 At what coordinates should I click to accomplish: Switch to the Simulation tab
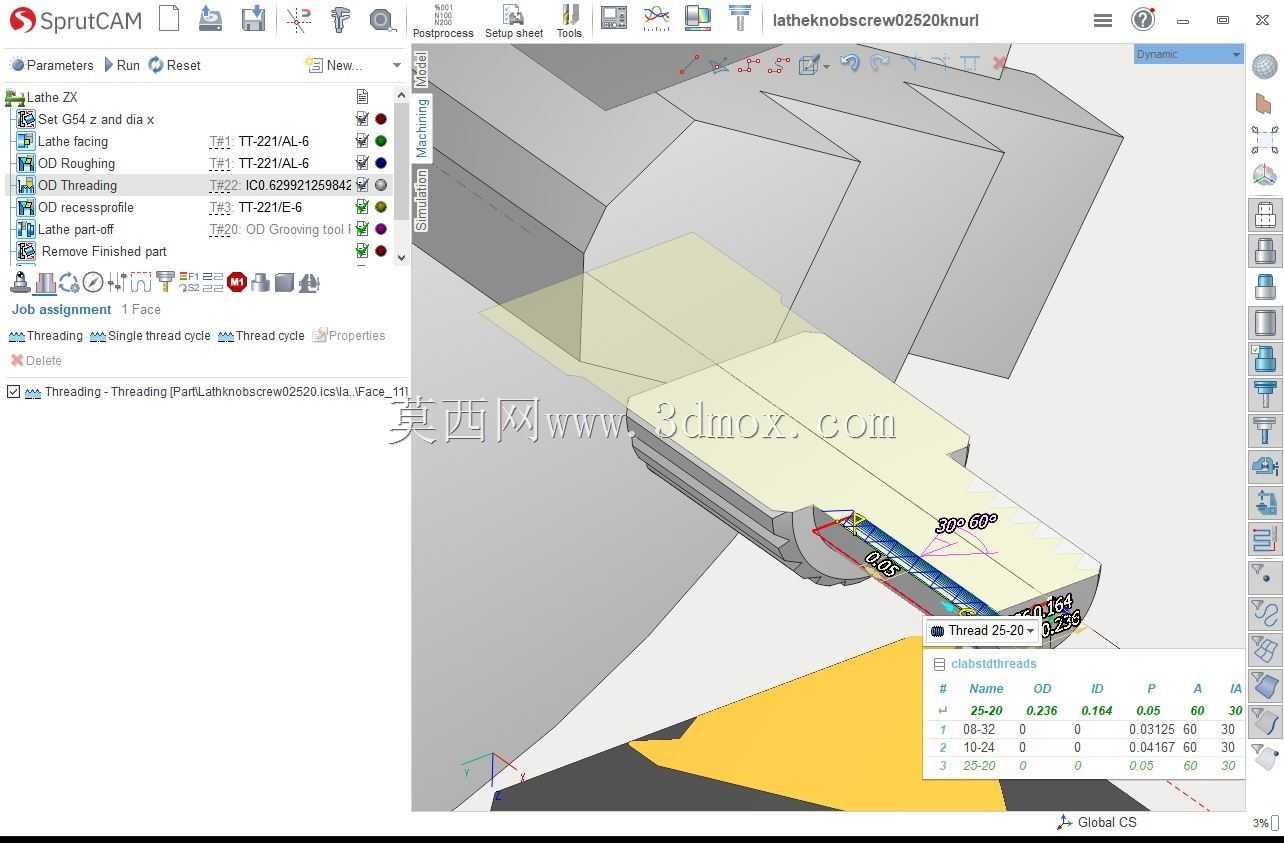pos(421,200)
